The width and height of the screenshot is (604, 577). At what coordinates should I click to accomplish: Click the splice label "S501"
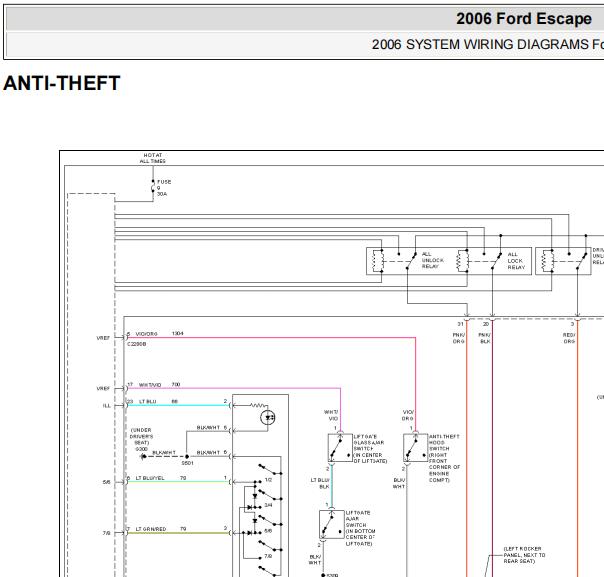pos(187,463)
